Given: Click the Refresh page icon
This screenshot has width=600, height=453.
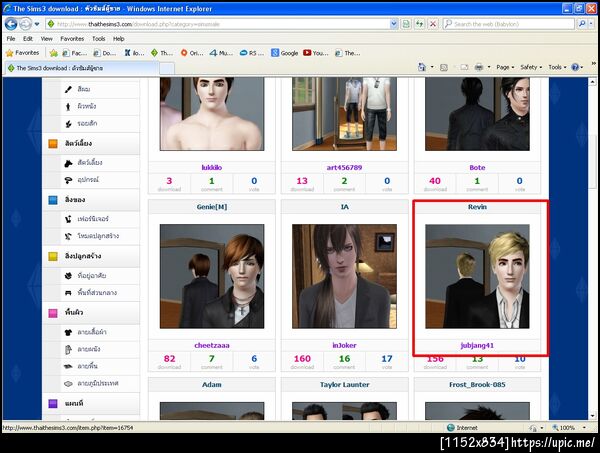Looking at the screenshot, I should click(419, 24).
